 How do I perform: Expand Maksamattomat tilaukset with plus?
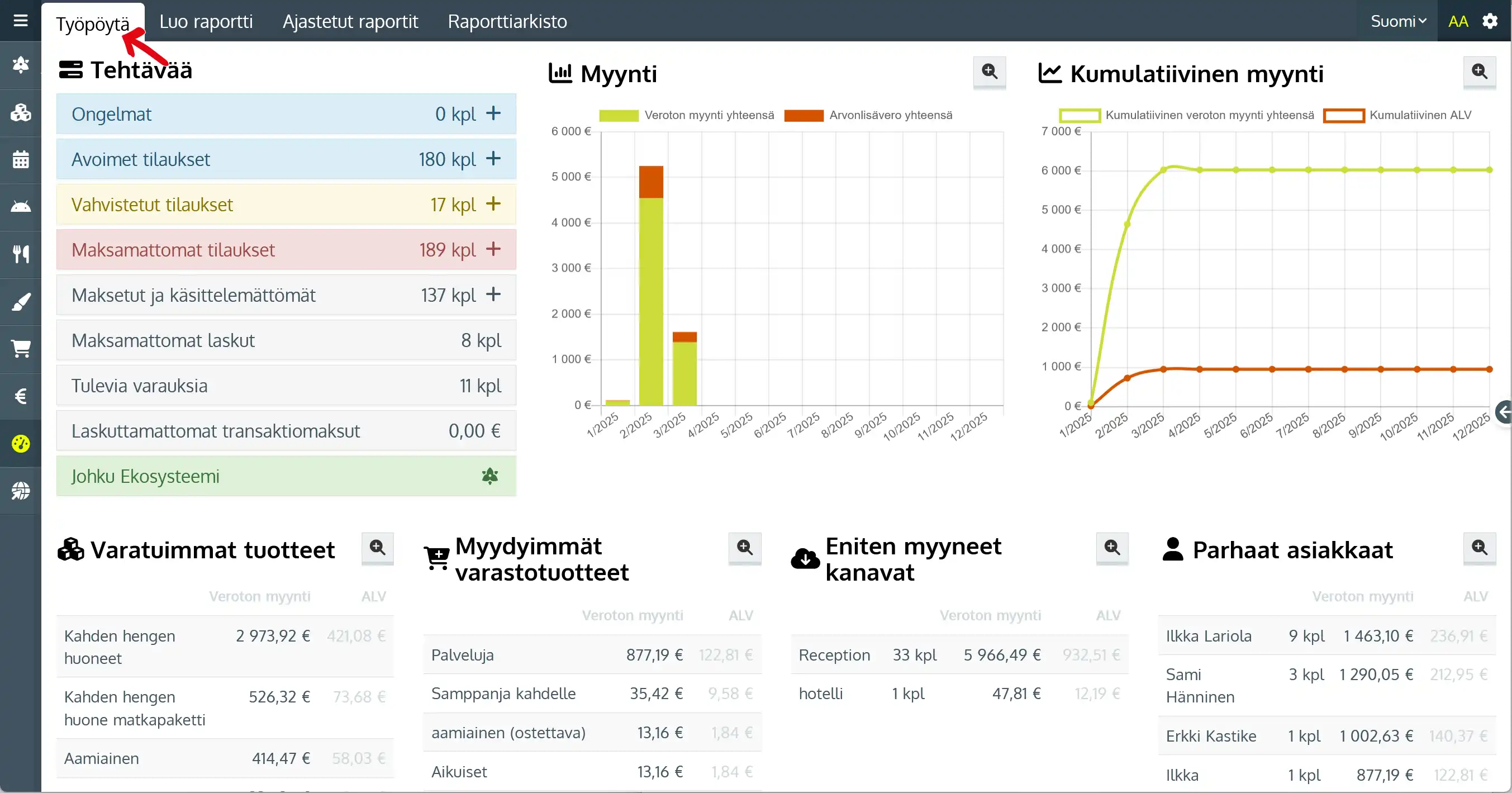click(x=493, y=249)
